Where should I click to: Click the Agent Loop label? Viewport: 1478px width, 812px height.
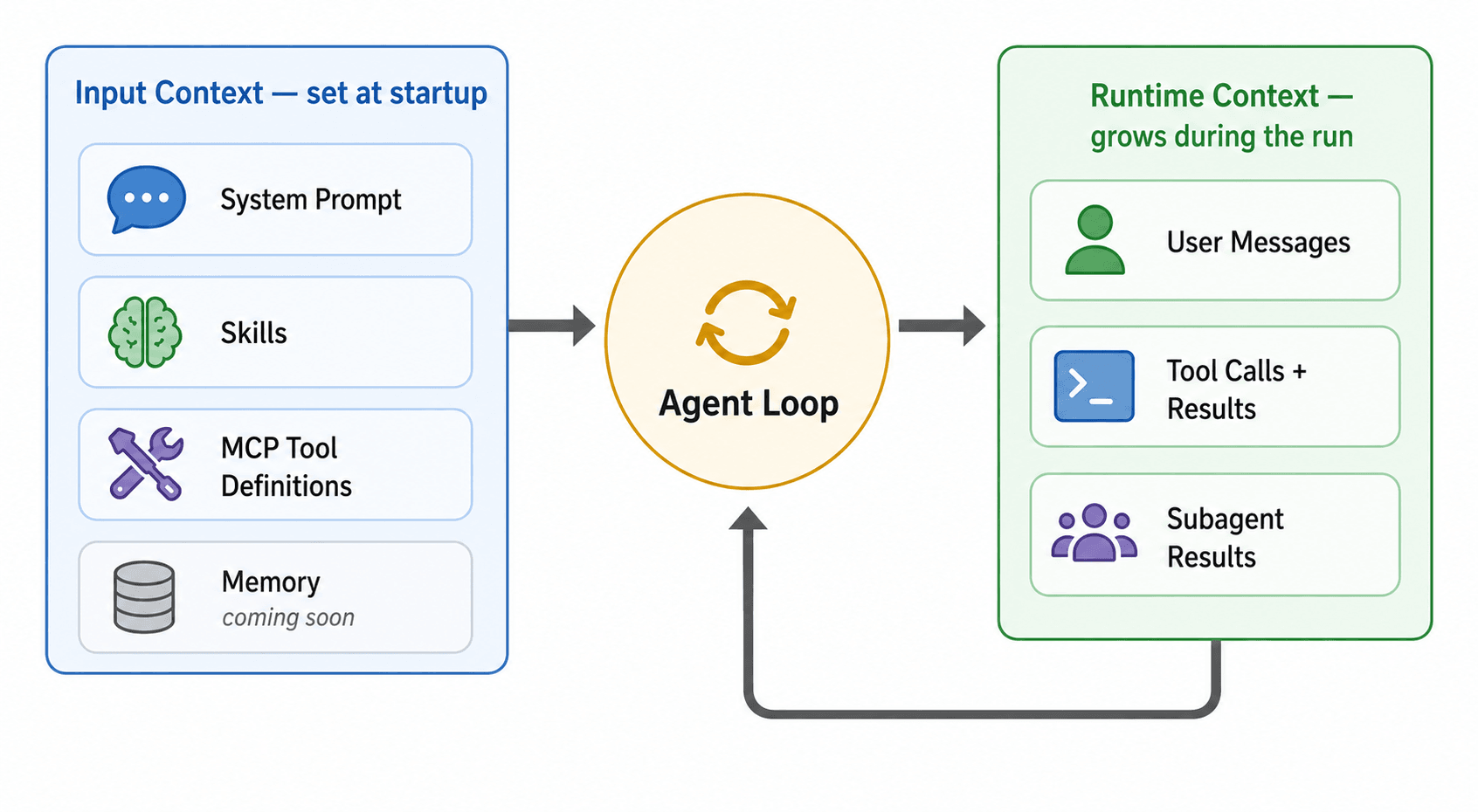pyautogui.click(x=749, y=404)
